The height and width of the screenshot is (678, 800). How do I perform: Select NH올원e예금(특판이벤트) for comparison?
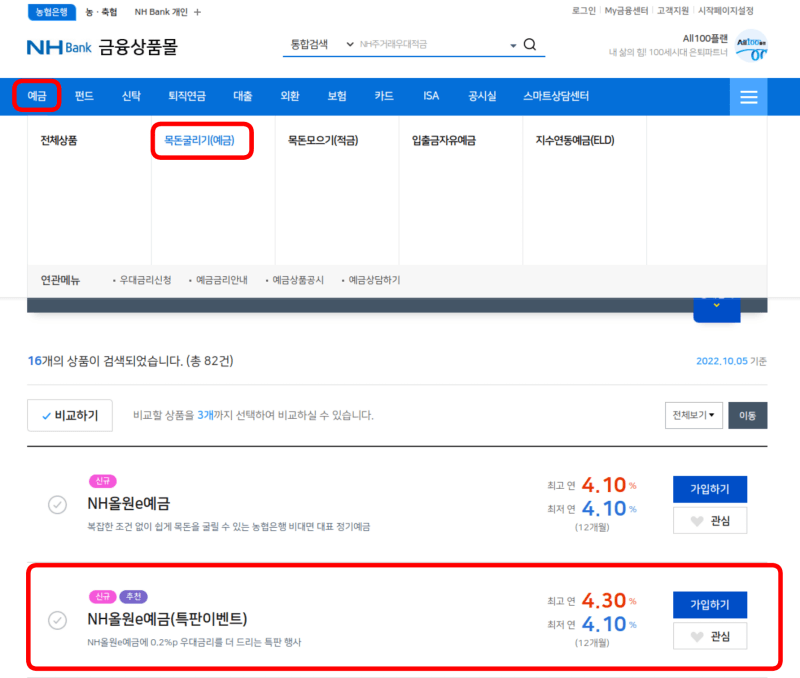coord(57,621)
